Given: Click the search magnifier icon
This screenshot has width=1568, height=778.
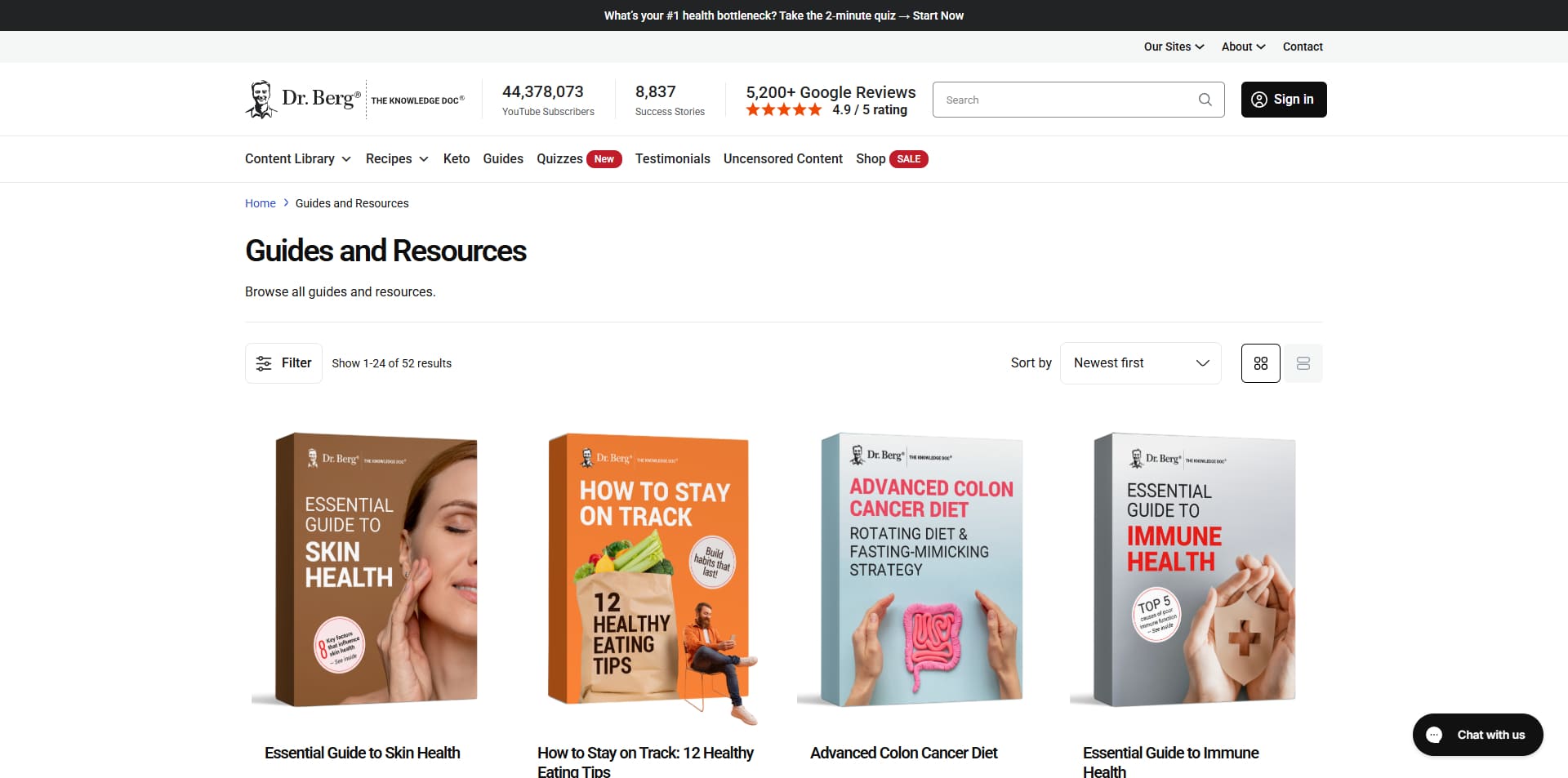Looking at the screenshot, I should [x=1205, y=100].
